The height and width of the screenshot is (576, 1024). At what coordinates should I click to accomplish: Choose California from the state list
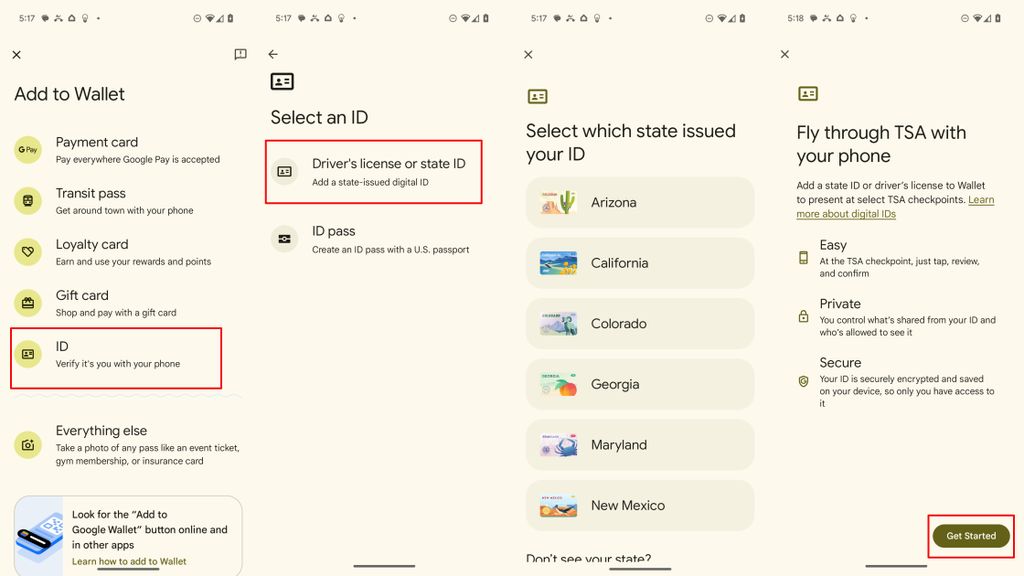[x=639, y=262]
